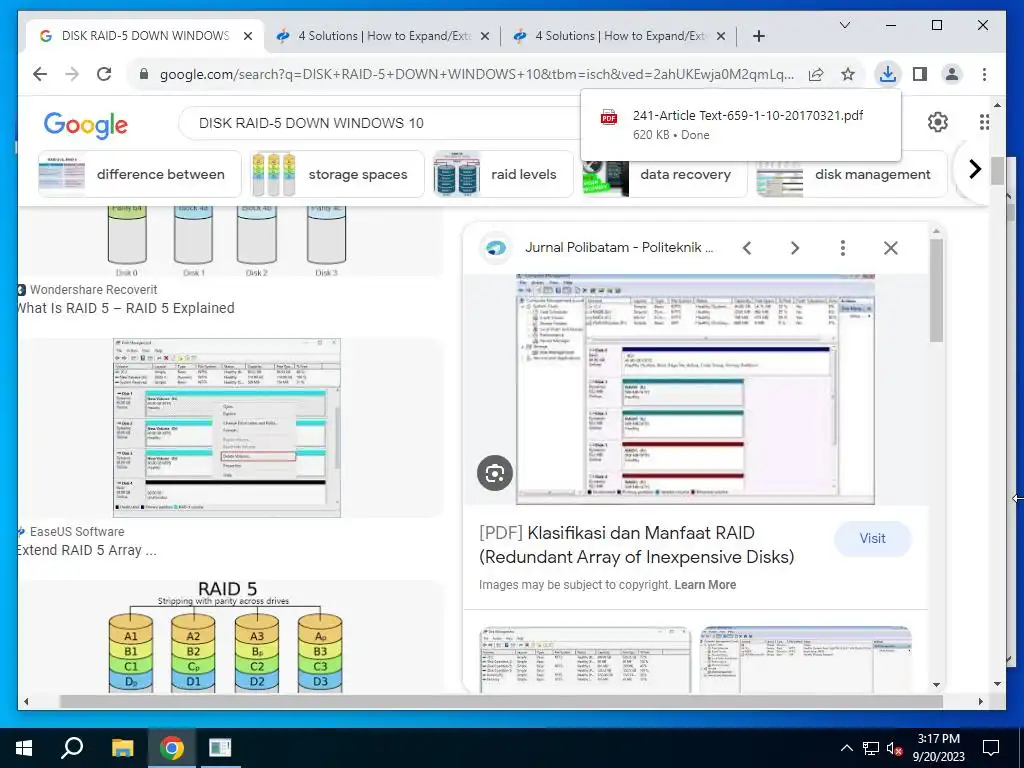Open the Server Manager taskbar app
1024x768 pixels.
tap(220, 748)
